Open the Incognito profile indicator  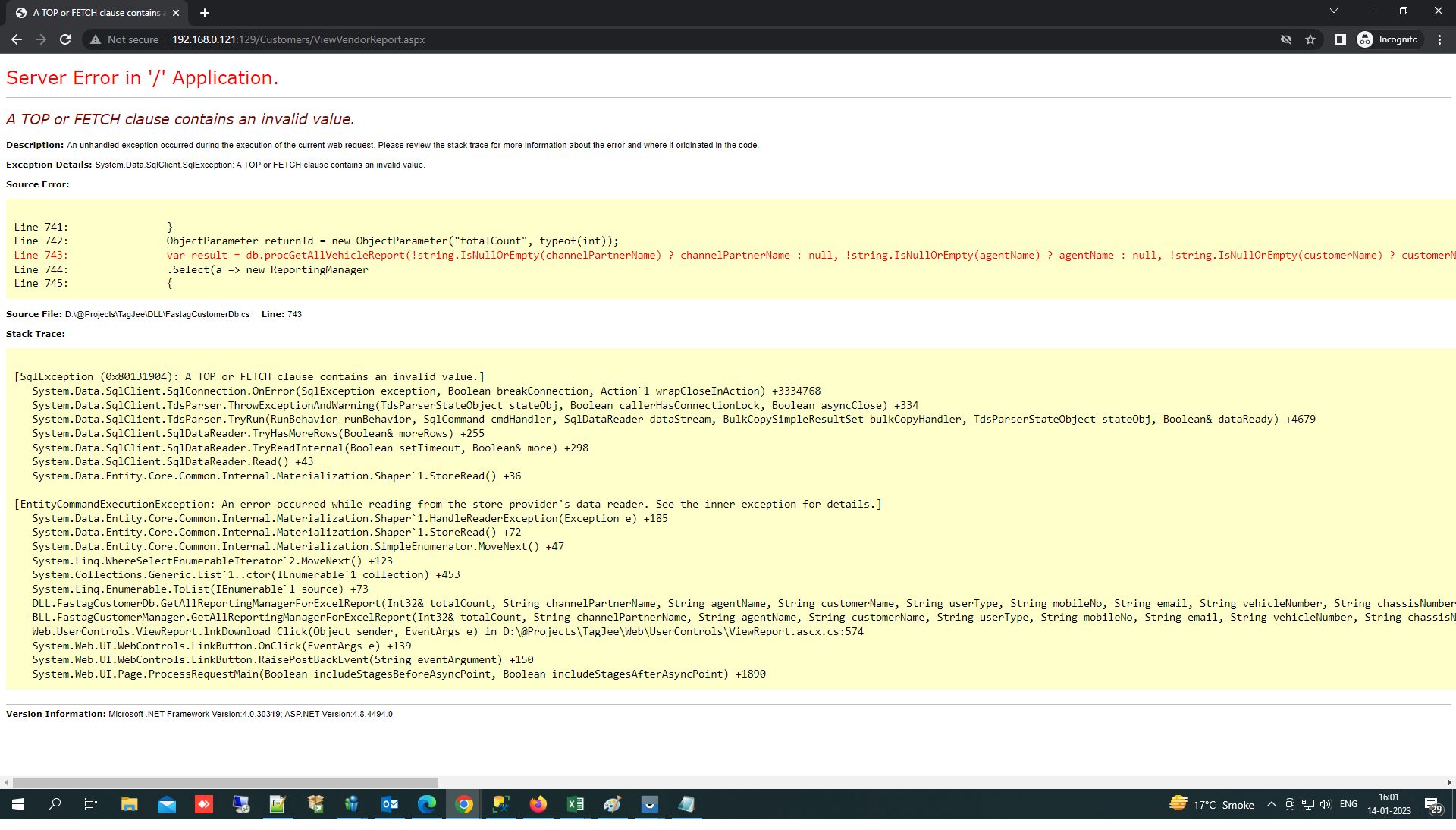(1388, 39)
